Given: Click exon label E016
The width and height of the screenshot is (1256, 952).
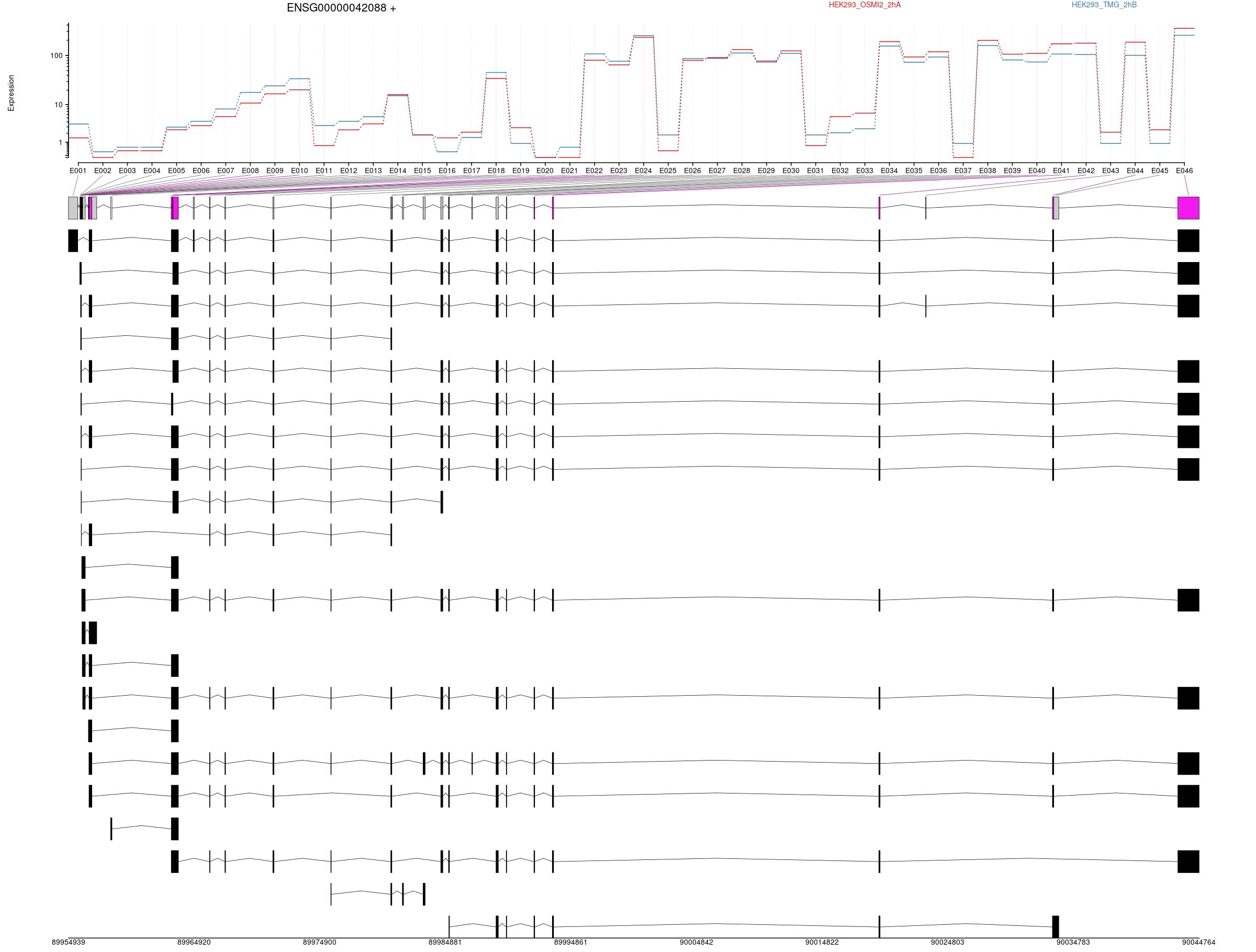Looking at the screenshot, I should pos(447,171).
